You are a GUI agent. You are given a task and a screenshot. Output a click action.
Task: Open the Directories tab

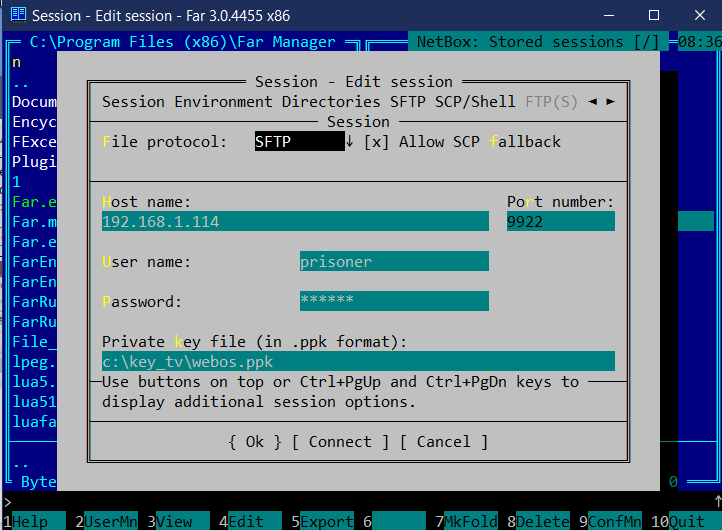click(x=331, y=102)
